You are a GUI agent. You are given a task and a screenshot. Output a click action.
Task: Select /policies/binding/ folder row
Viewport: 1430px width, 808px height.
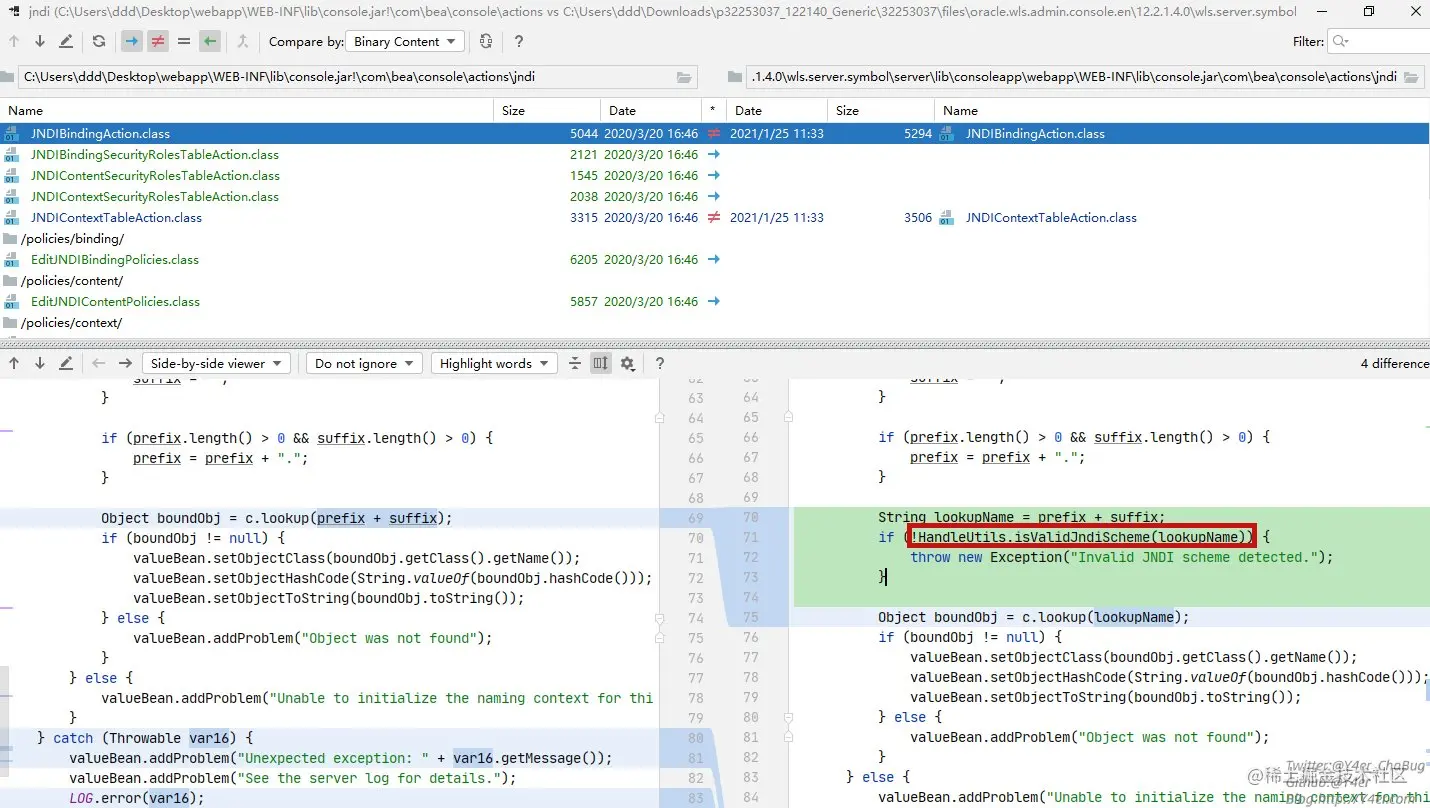[72, 239]
